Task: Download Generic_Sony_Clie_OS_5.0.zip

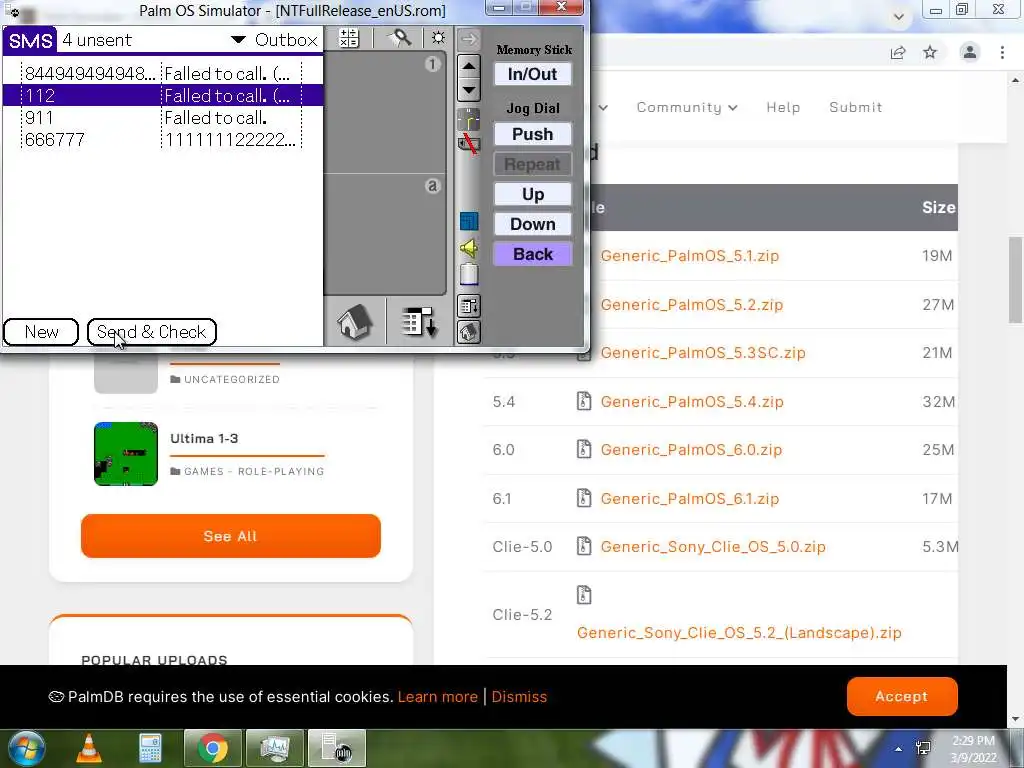Action: (713, 547)
